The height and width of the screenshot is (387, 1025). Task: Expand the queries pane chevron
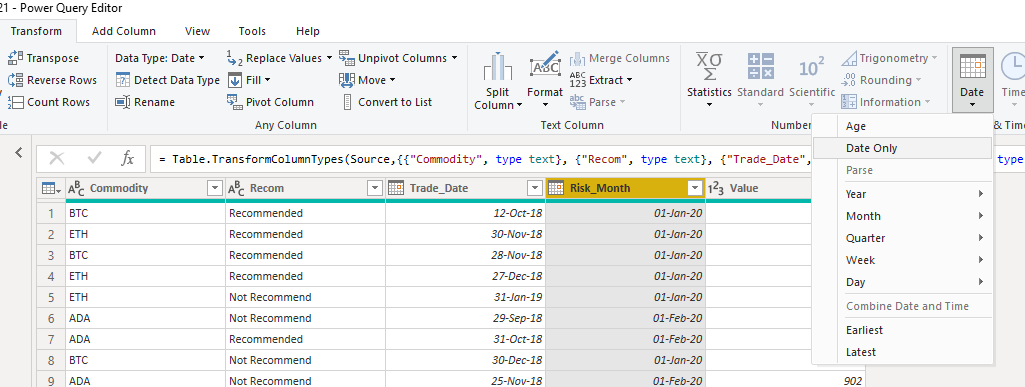click(19, 152)
